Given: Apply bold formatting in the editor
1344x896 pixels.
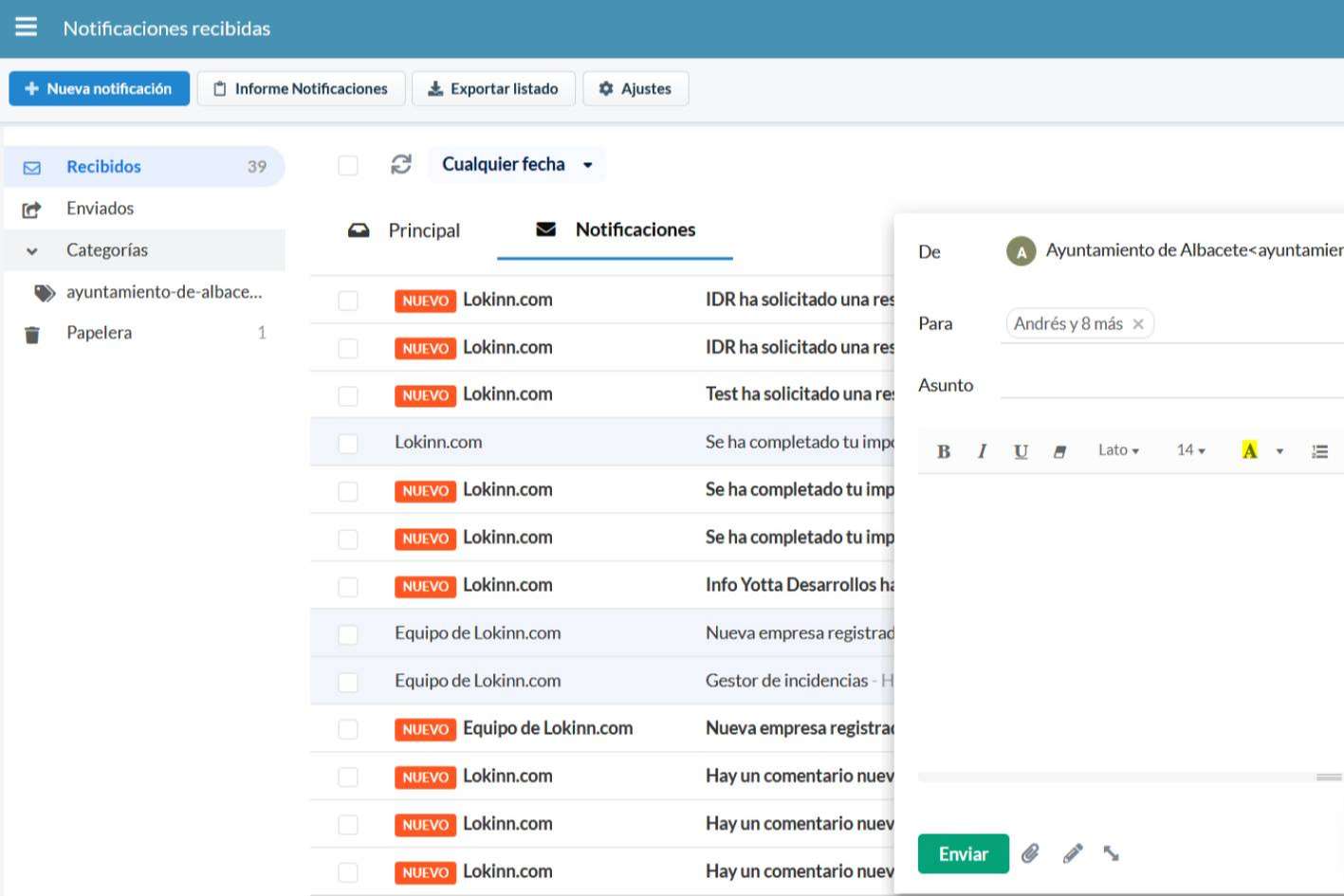Looking at the screenshot, I should pos(943,451).
